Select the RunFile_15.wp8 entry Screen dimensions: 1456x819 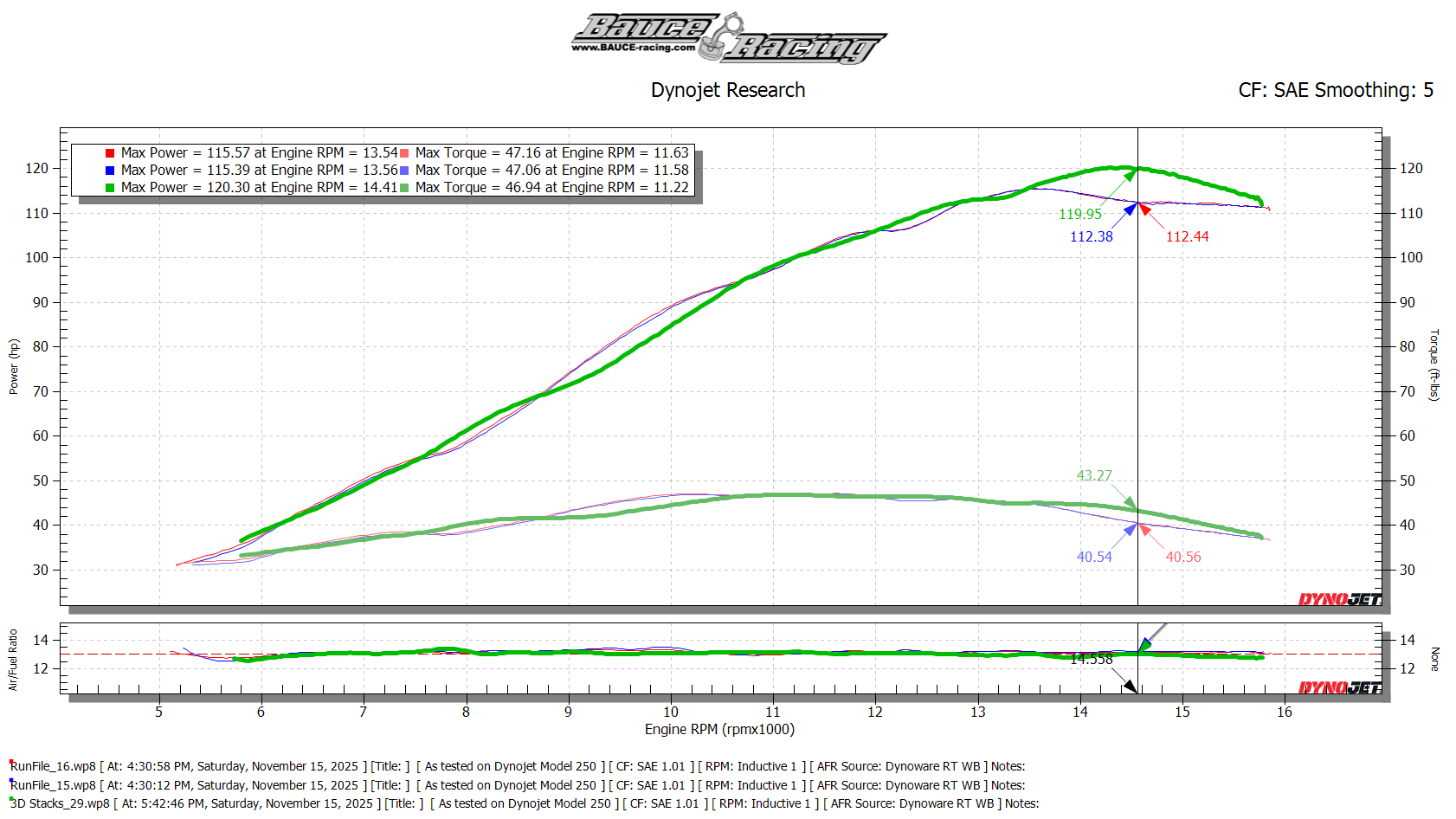point(54,785)
